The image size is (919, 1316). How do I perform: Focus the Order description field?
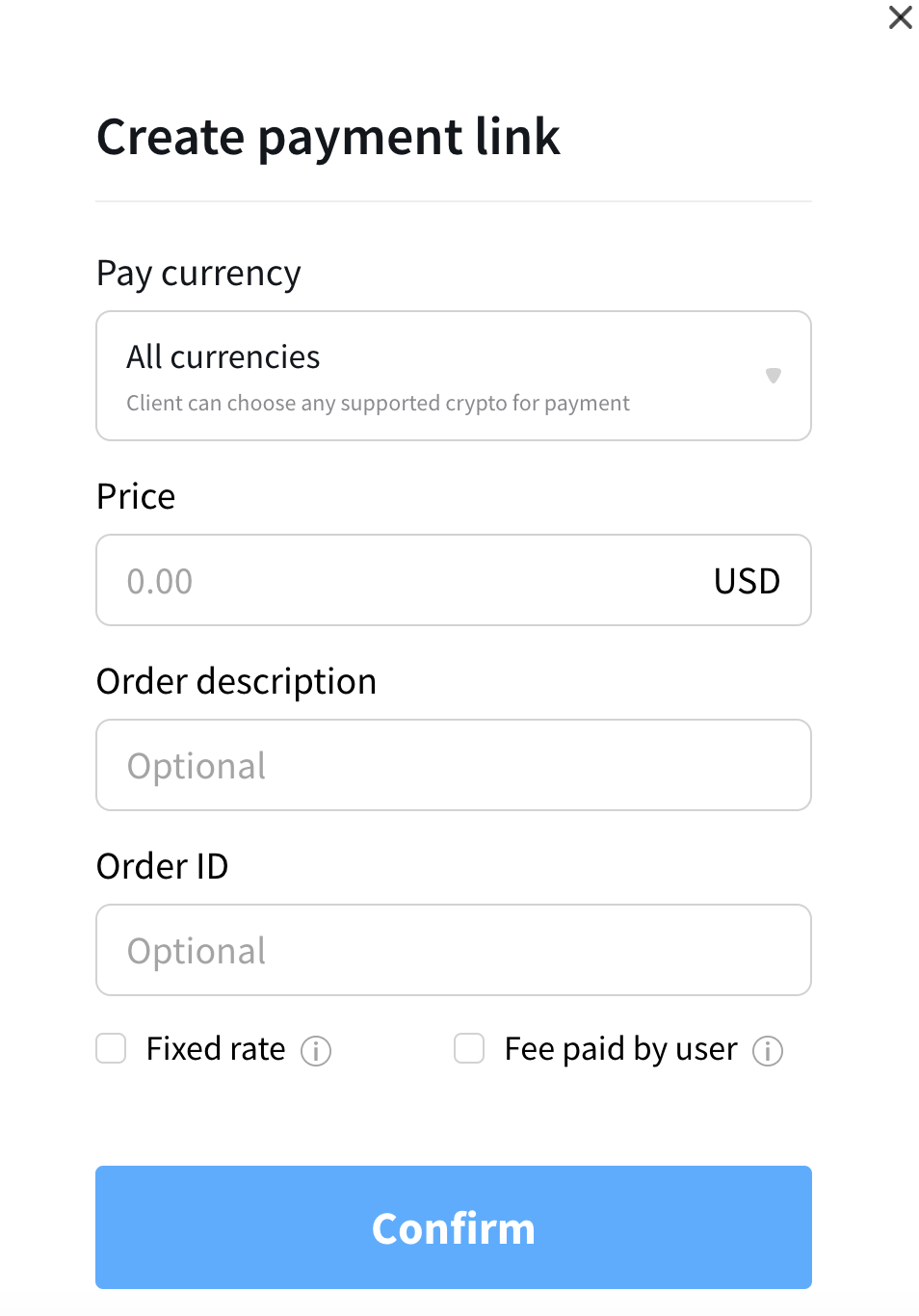click(x=454, y=765)
